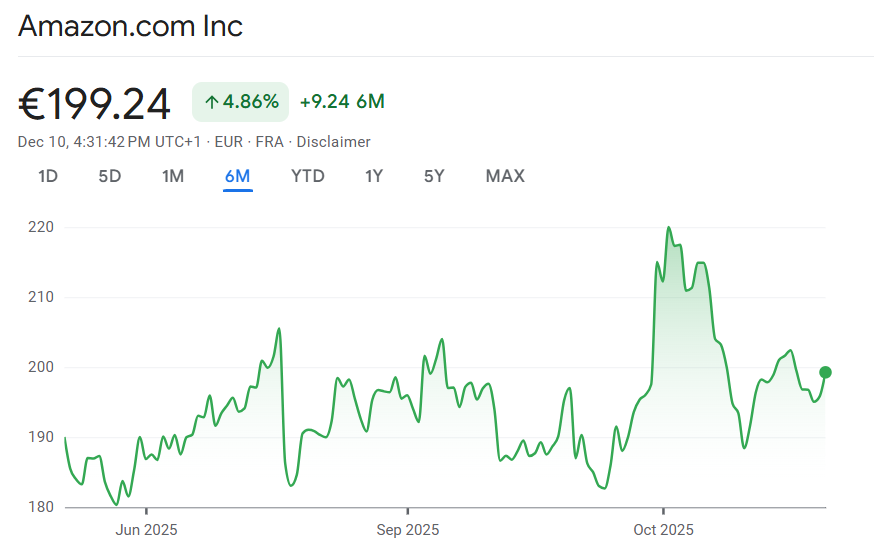Image resolution: width=874 pixels, height=556 pixels.
Task: Click the Oct 2025 axis label
Action: click(663, 529)
